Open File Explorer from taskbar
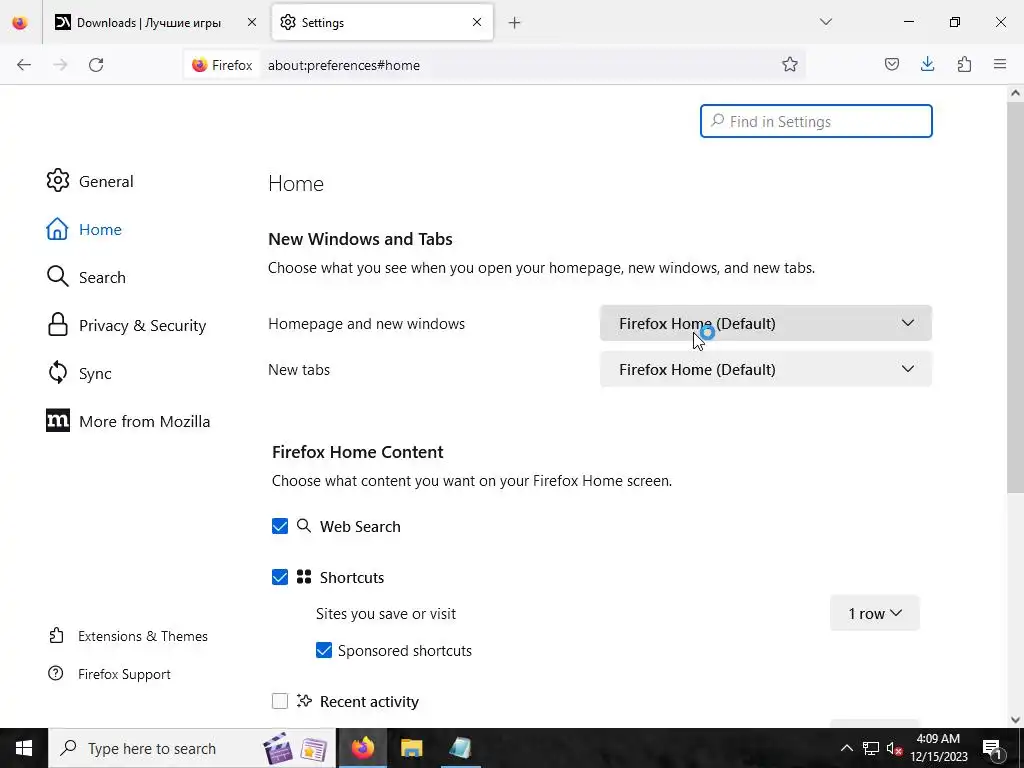This screenshot has width=1024, height=768. coord(411,748)
